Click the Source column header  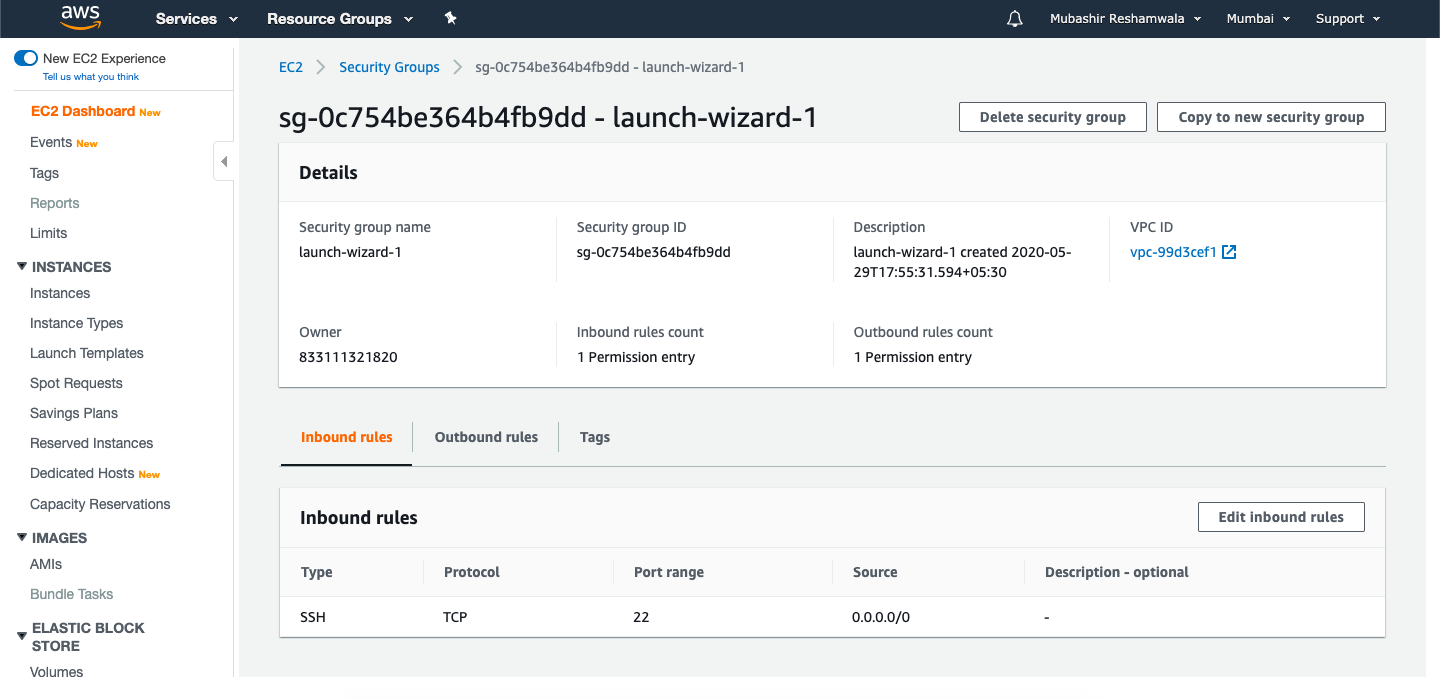(875, 572)
